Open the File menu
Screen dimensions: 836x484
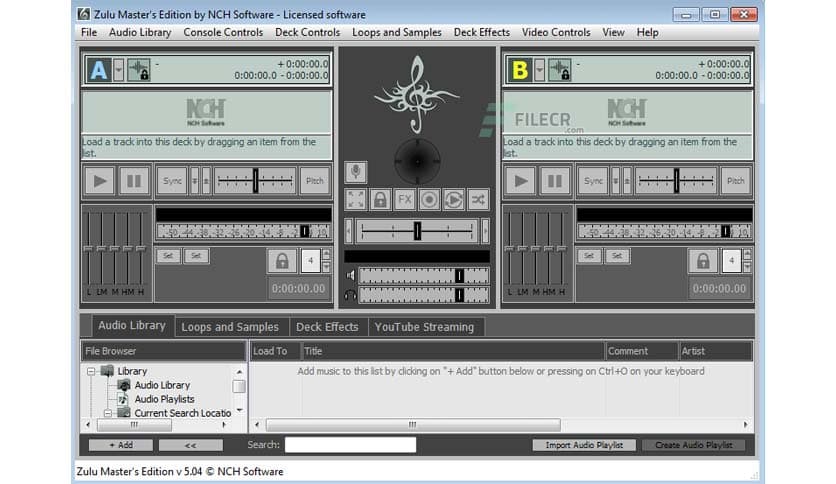pyautogui.click(x=89, y=33)
